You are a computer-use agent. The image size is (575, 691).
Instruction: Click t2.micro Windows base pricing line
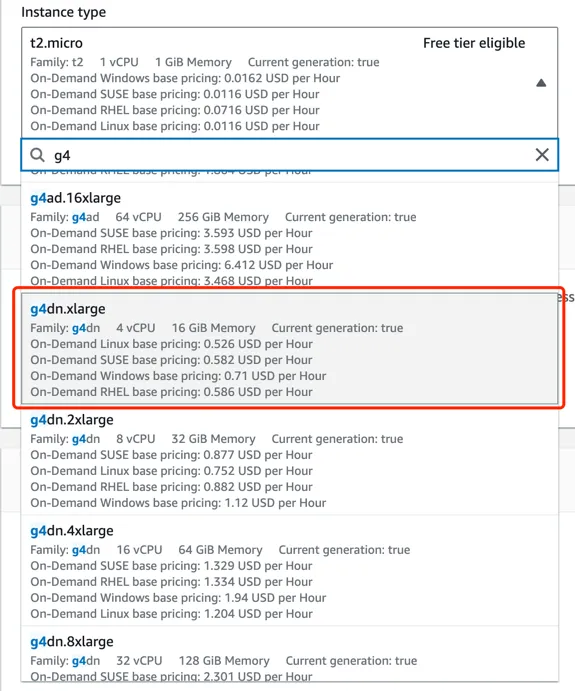(x=185, y=78)
